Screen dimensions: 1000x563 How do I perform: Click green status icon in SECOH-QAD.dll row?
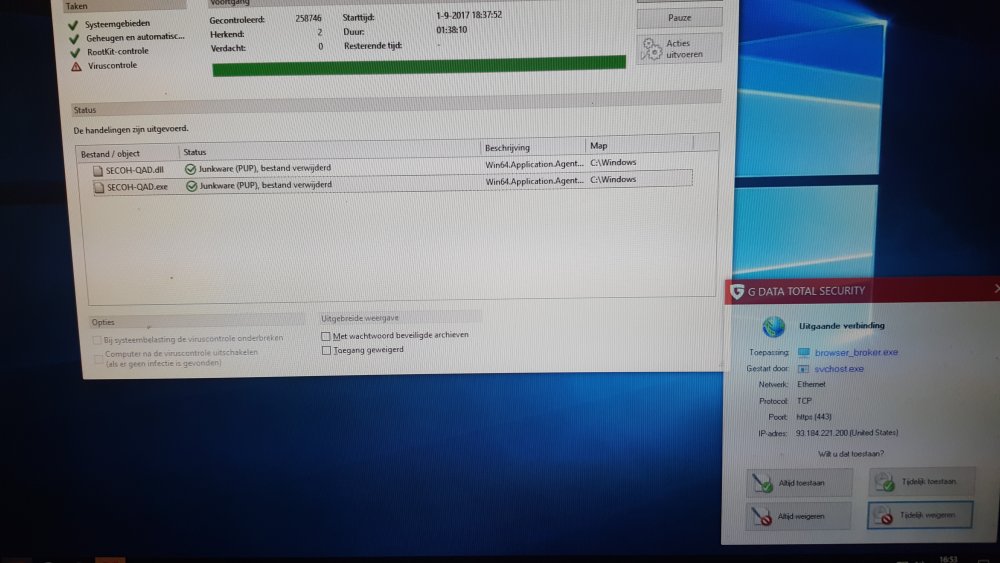(190, 169)
